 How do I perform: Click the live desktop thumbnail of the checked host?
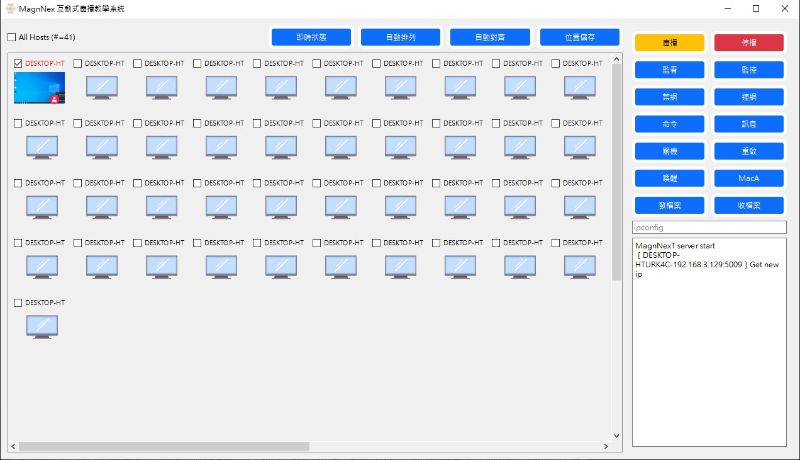coord(40,88)
